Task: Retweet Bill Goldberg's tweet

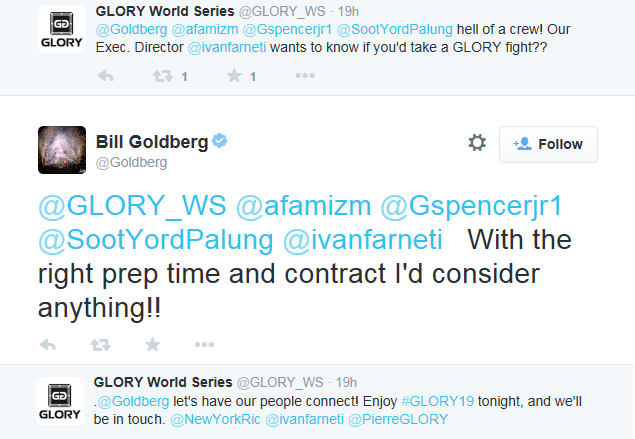Action: (x=100, y=345)
